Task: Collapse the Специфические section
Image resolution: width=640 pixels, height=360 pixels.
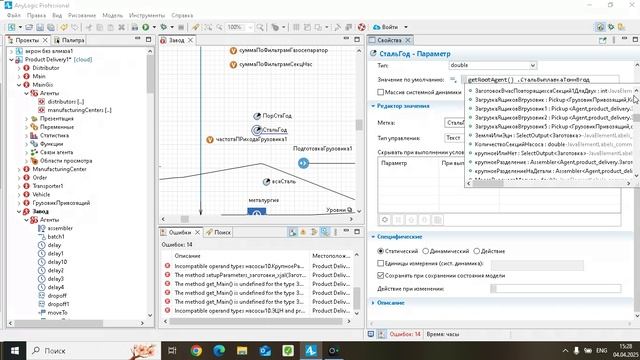Action: click(x=373, y=237)
